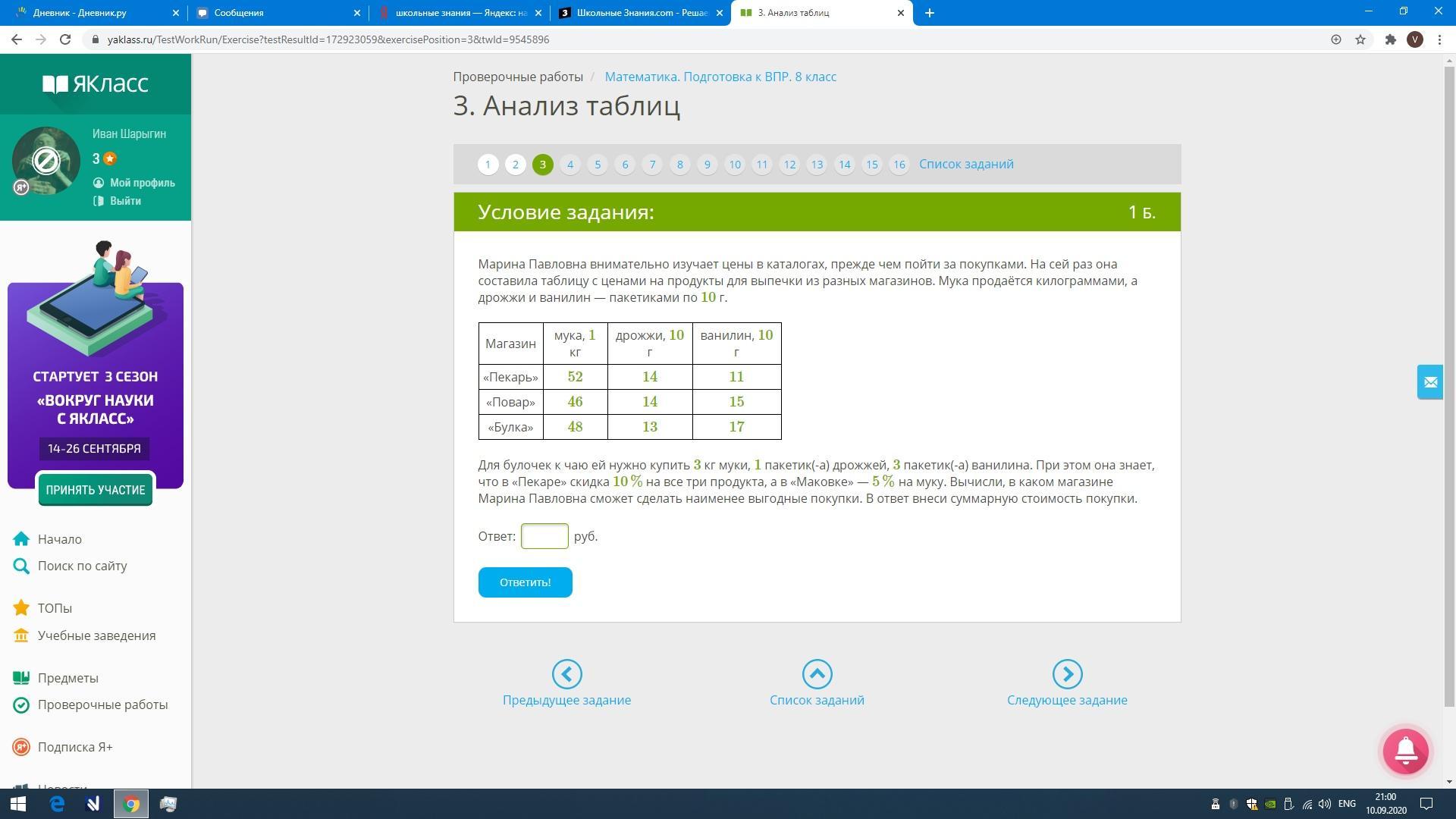
Task: Click the previous task arrow icon
Action: coord(566,674)
